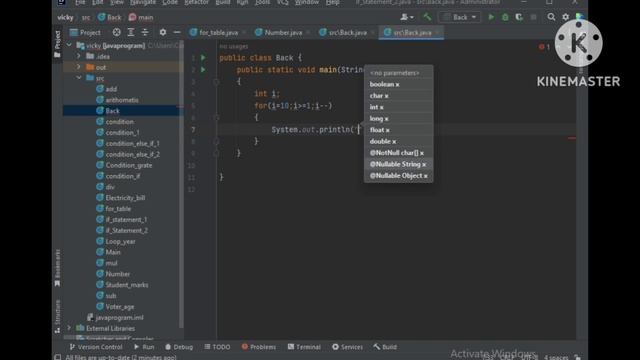Collapse all icon in Project panel
The width and height of the screenshot is (640, 360).
click(144, 32)
